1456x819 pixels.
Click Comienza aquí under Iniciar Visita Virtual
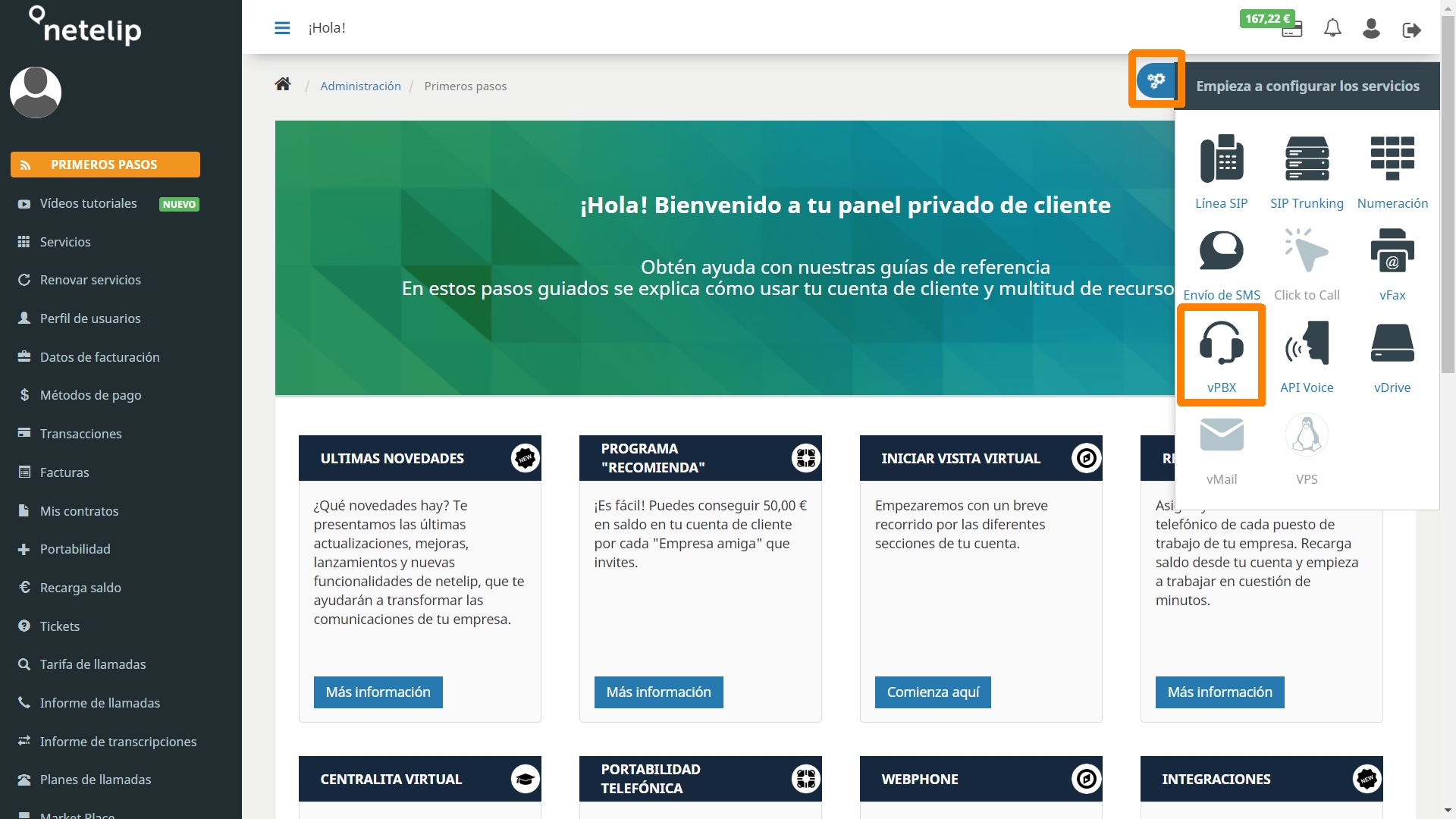pyautogui.click(x=933, y=692)
